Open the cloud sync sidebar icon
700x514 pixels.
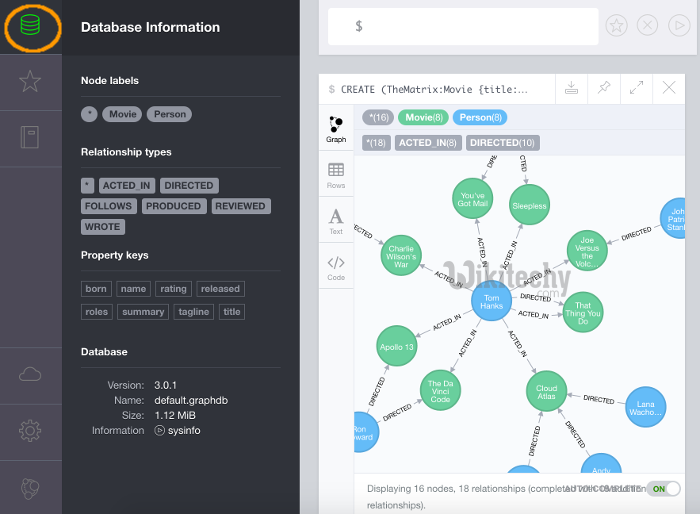click(30, 374)
